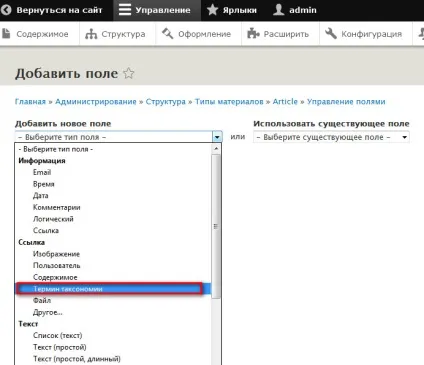Click the dropdown list scrollbar thumb
This screenshot has width=424, height=365.
(x=216, y=226)
